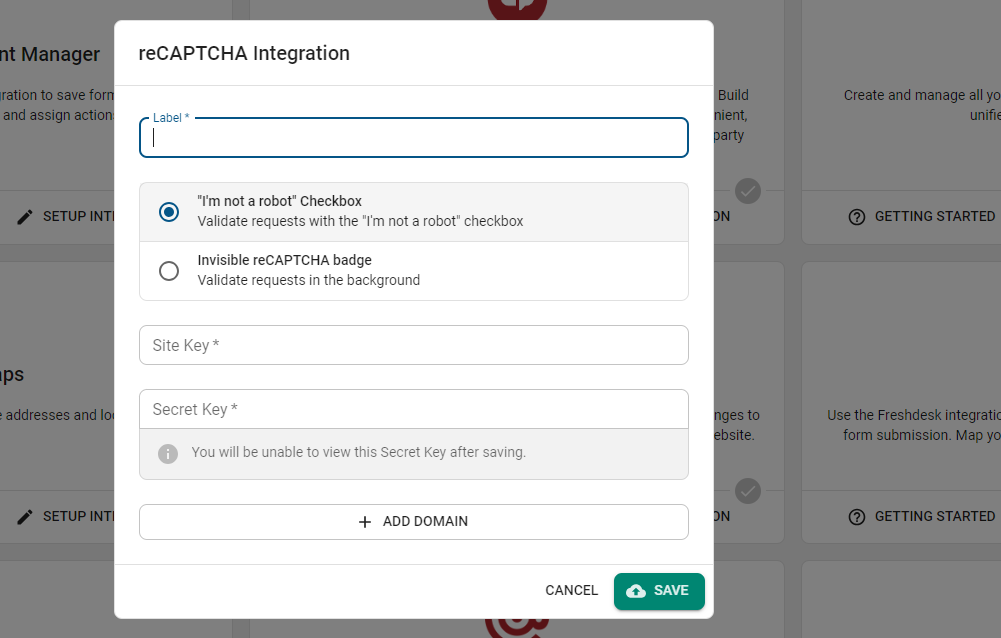Focus the Label input field
The image size is (1001, 638).
(414, 137)
